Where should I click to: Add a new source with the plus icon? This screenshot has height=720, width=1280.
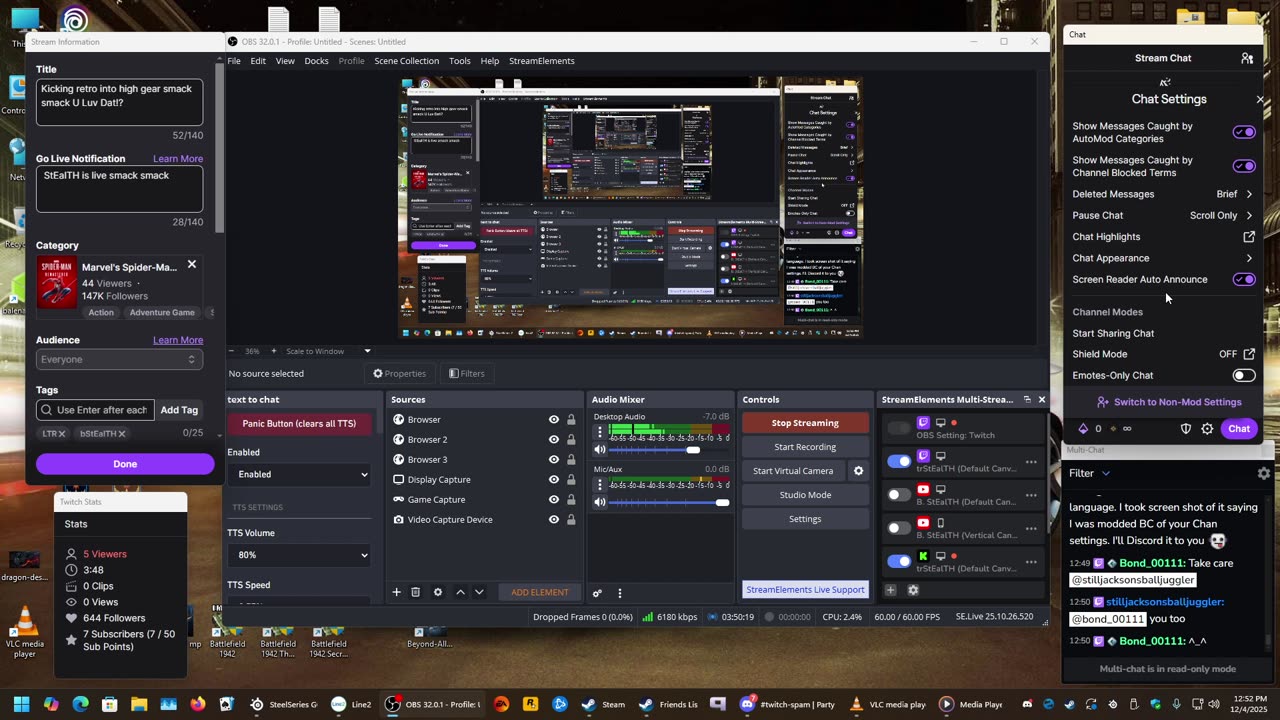coord(396,592)
